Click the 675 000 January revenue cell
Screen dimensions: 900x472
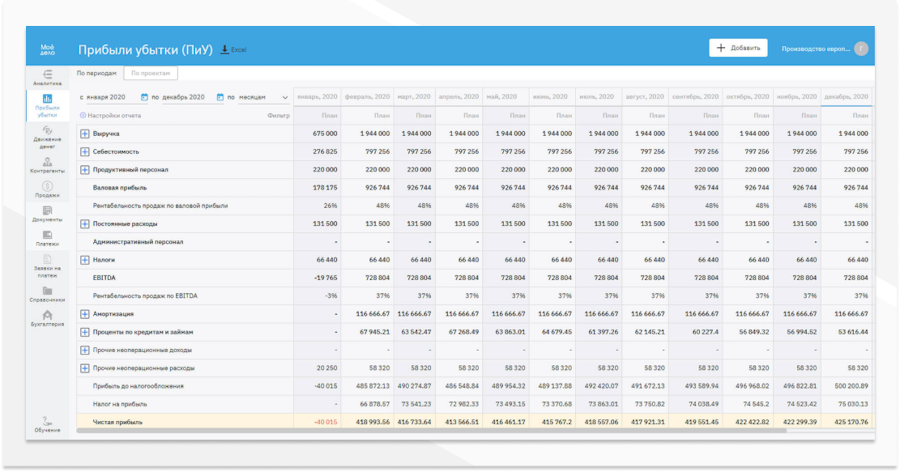point(325,134)
